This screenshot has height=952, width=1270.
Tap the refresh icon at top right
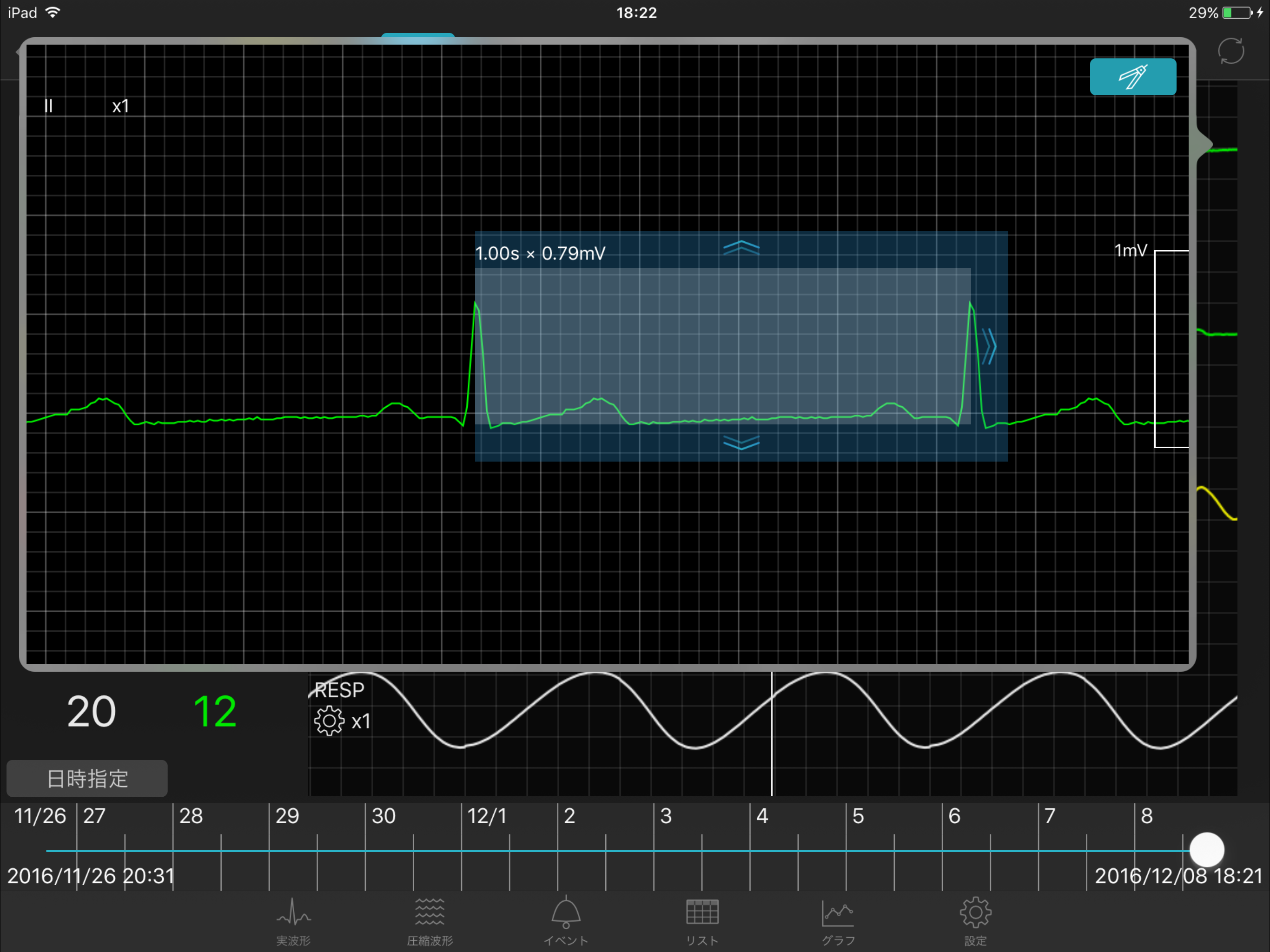click(1231, 51)
